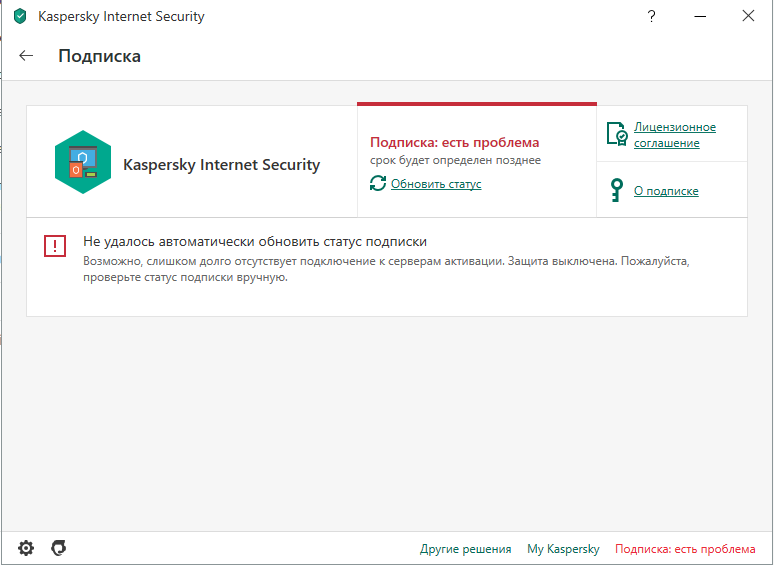Viewport: 774px width, 565px height.
Task: Open Лицензионное соглашение link
Action: click(675, 135)
